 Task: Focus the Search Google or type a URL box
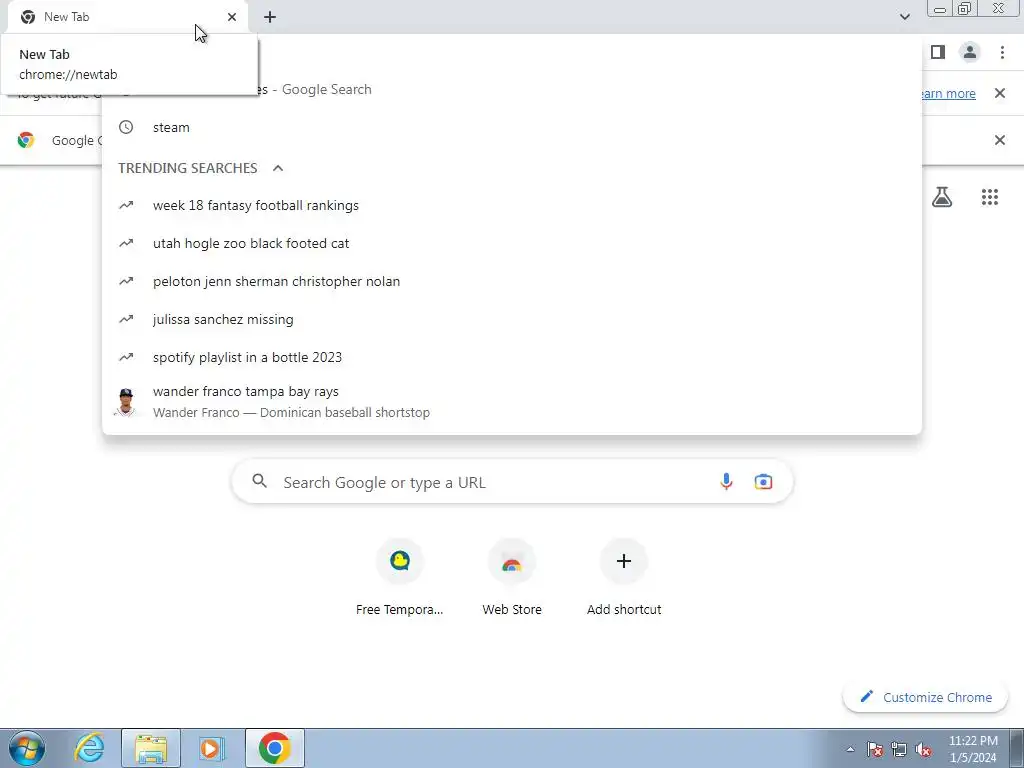512,482
